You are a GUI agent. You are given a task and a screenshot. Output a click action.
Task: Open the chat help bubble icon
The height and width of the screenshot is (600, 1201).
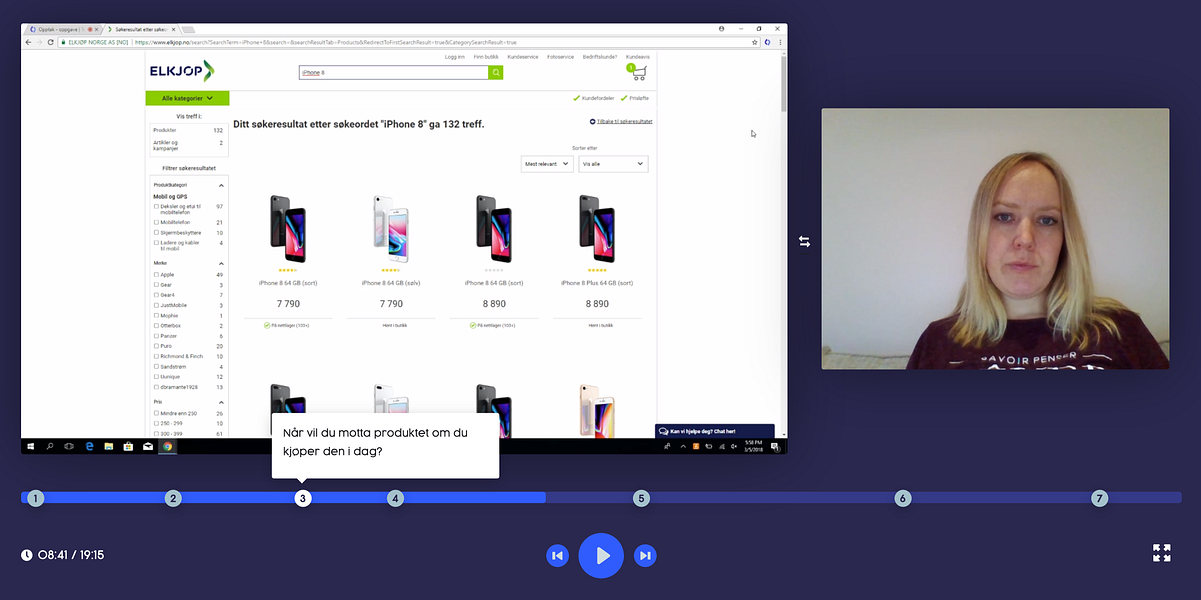(x=663, y=431)
